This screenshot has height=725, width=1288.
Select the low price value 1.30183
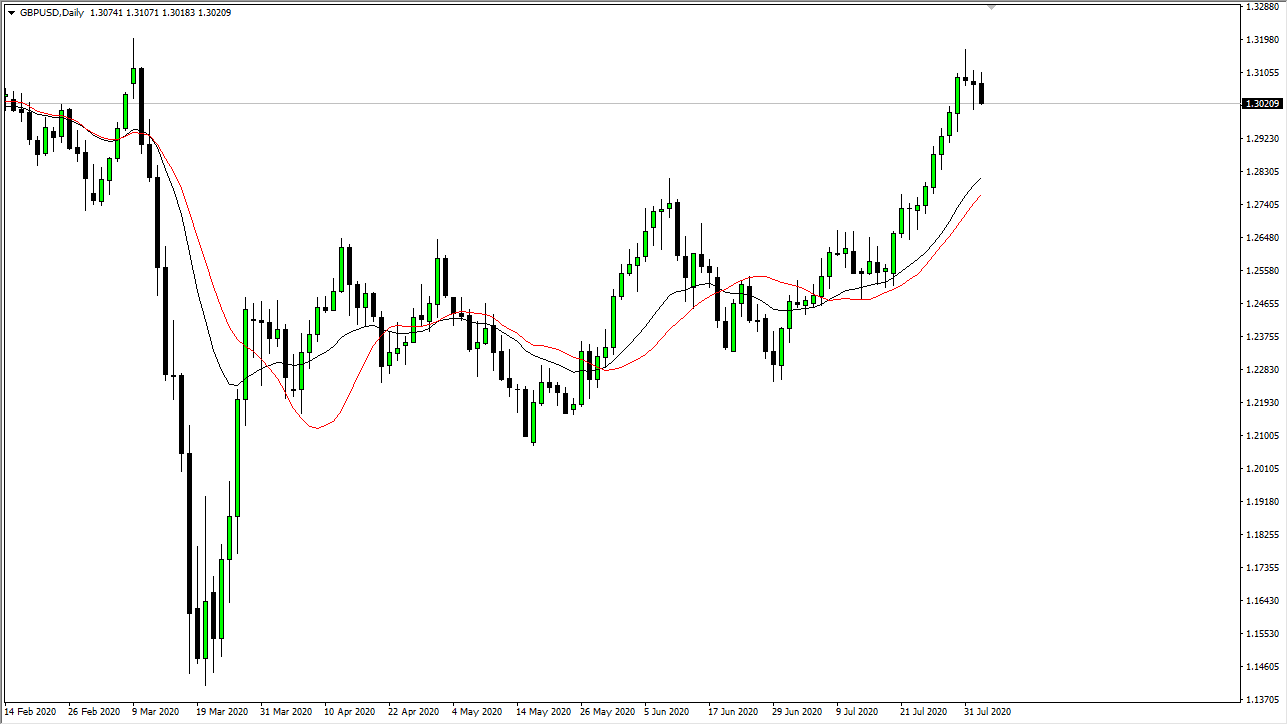(178, 12)
